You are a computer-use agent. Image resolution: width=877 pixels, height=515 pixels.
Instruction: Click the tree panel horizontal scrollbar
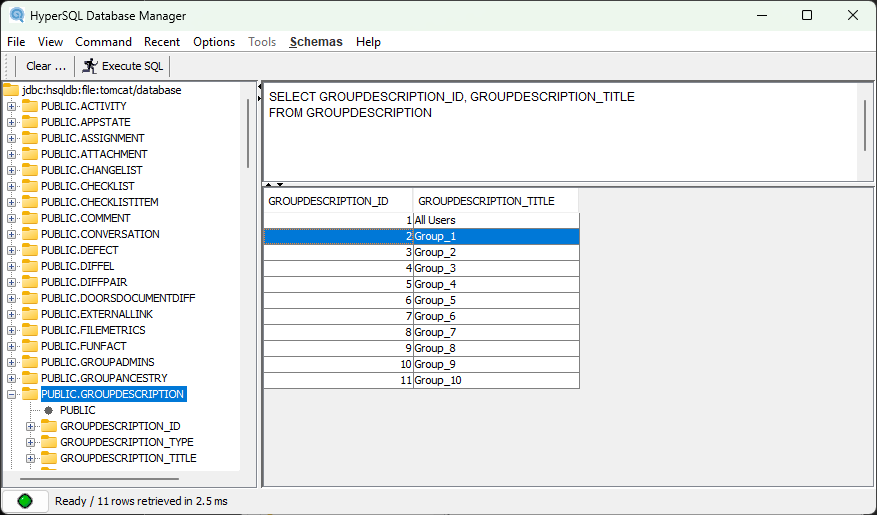click(100, 479)
